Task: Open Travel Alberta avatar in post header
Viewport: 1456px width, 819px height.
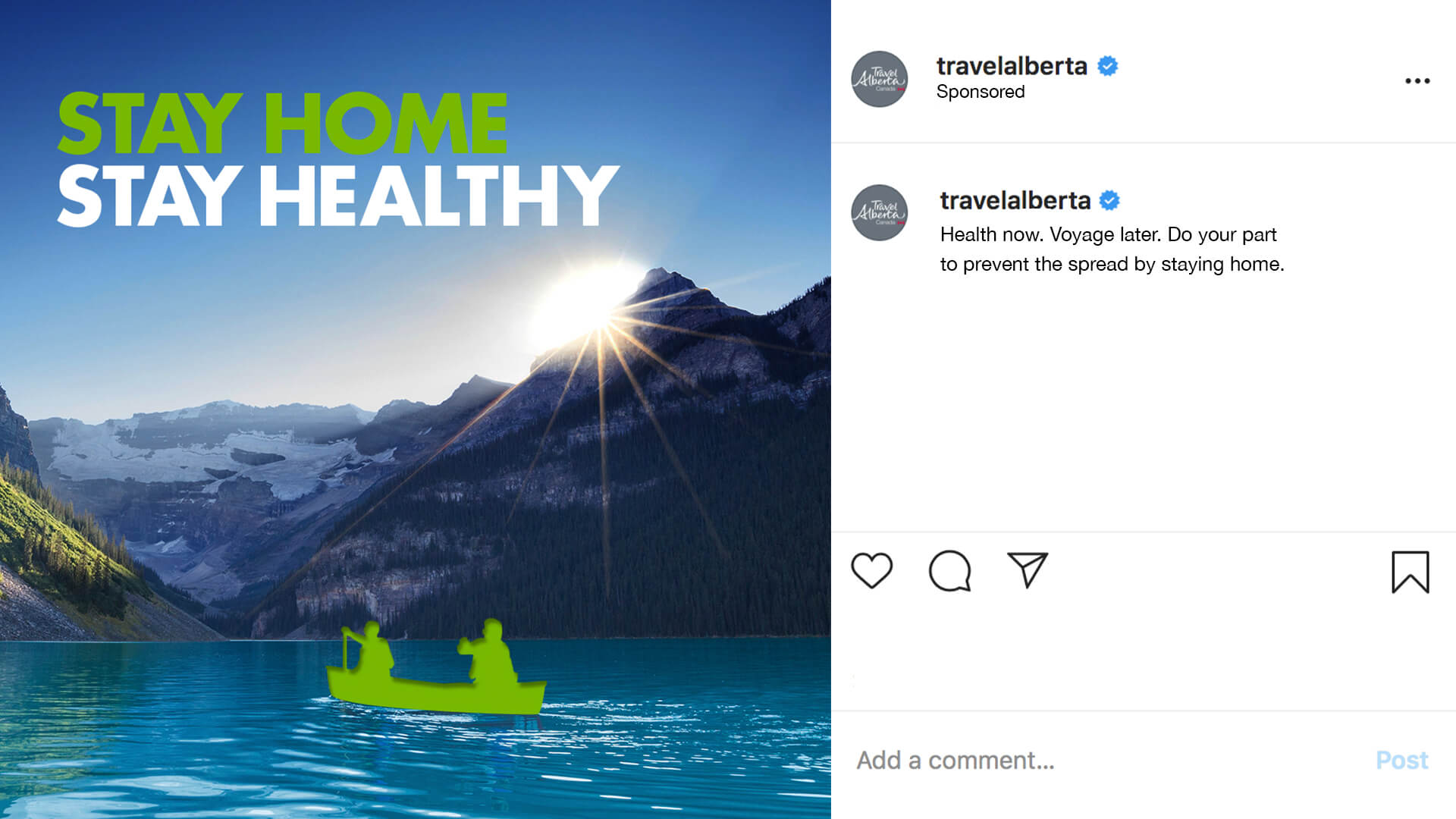Action: pyautogui.click(x=879, y=79)
